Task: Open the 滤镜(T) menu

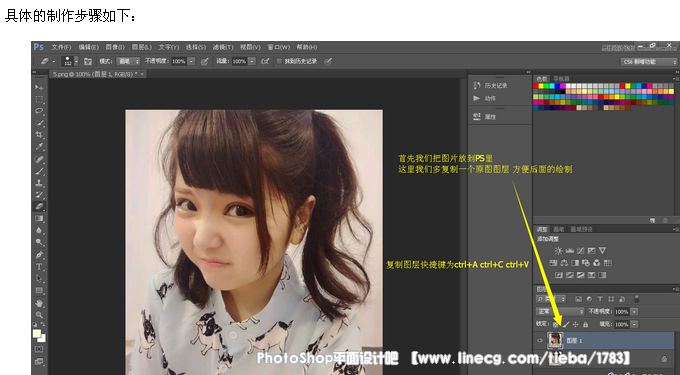Action: click(x=223, y=47)
